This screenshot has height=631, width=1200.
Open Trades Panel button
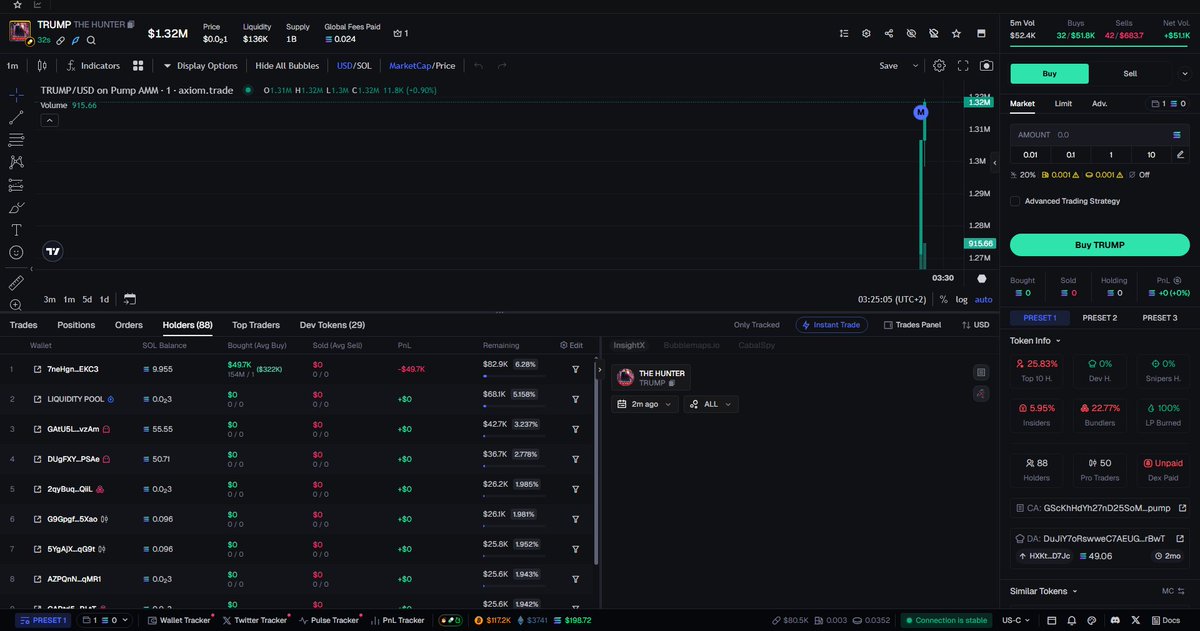point(911,325)
